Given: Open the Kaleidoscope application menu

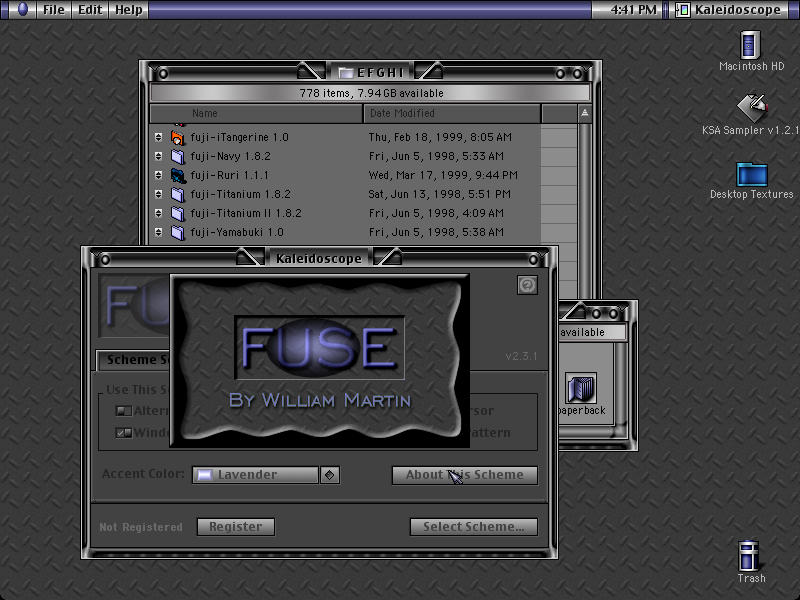Looking at the screenshot, I should point(729,10).
